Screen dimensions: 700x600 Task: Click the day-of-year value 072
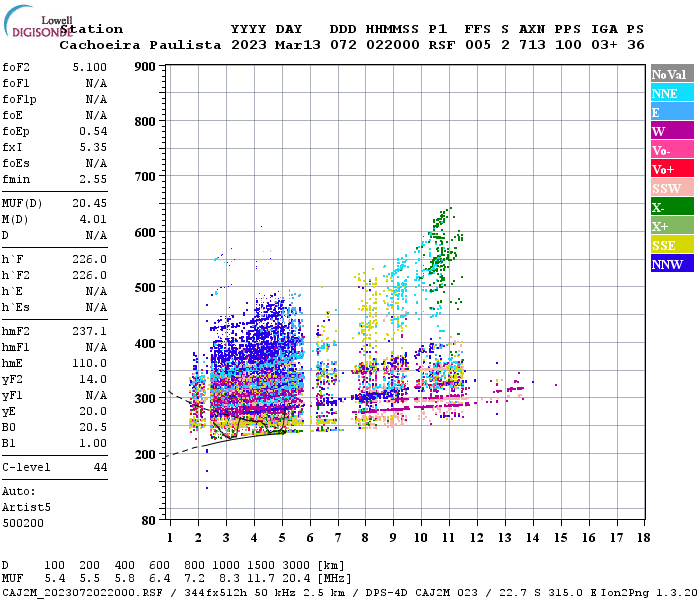(343, 46)
